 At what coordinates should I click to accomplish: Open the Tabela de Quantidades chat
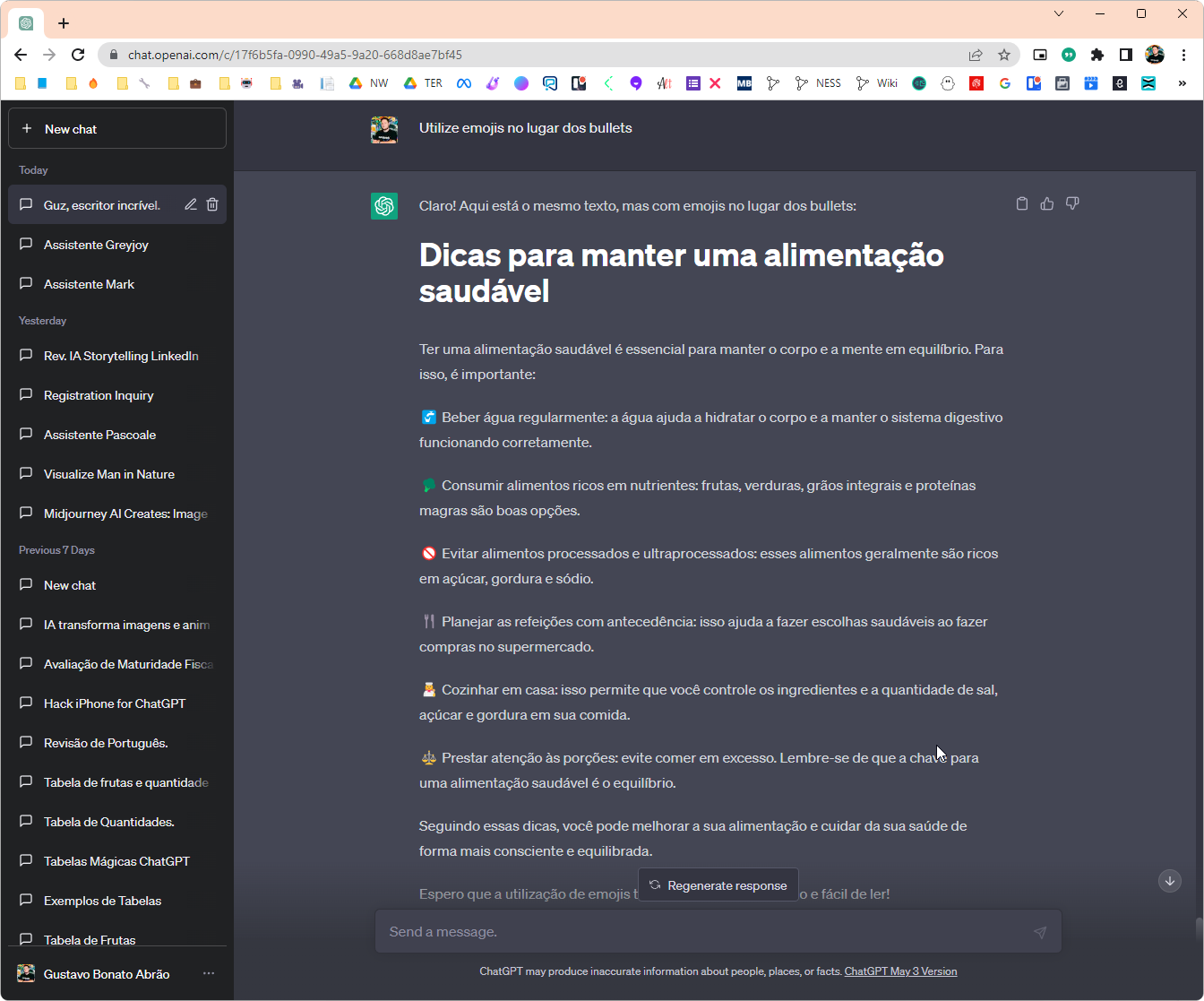coord(116,822)
